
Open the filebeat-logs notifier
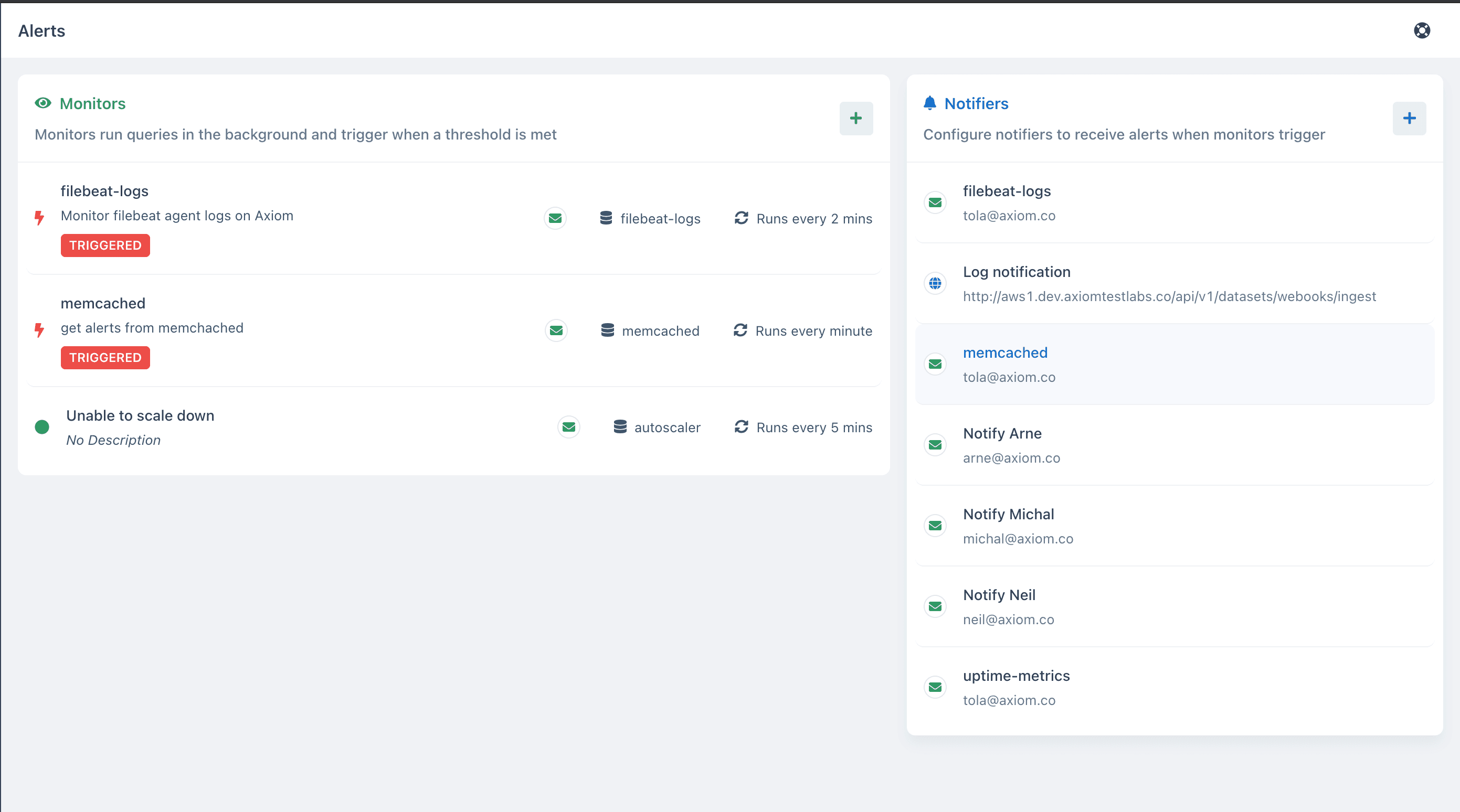pos(1175,203)
